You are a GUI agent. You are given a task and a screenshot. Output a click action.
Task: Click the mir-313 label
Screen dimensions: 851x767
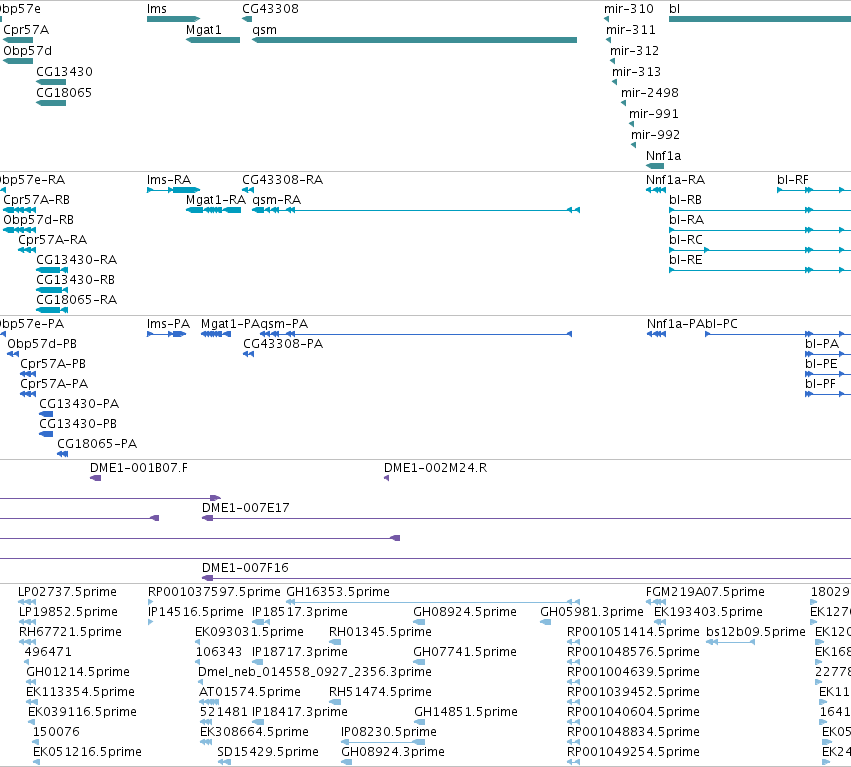tap(637, 72)
